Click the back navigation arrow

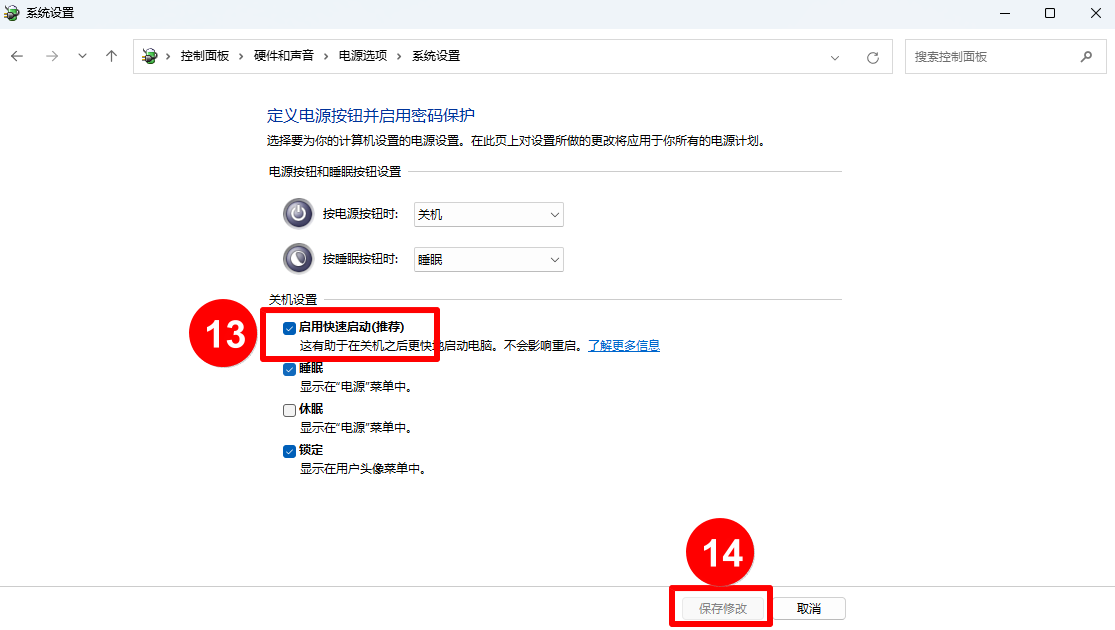17,56
